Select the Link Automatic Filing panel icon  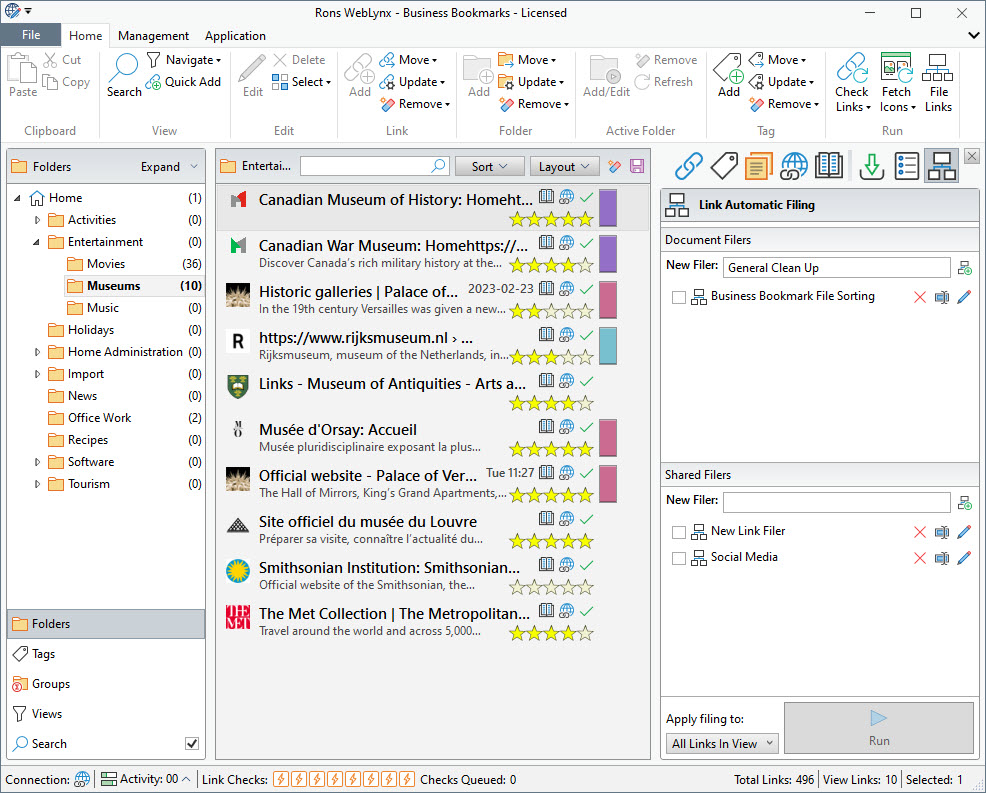(941, 167)
